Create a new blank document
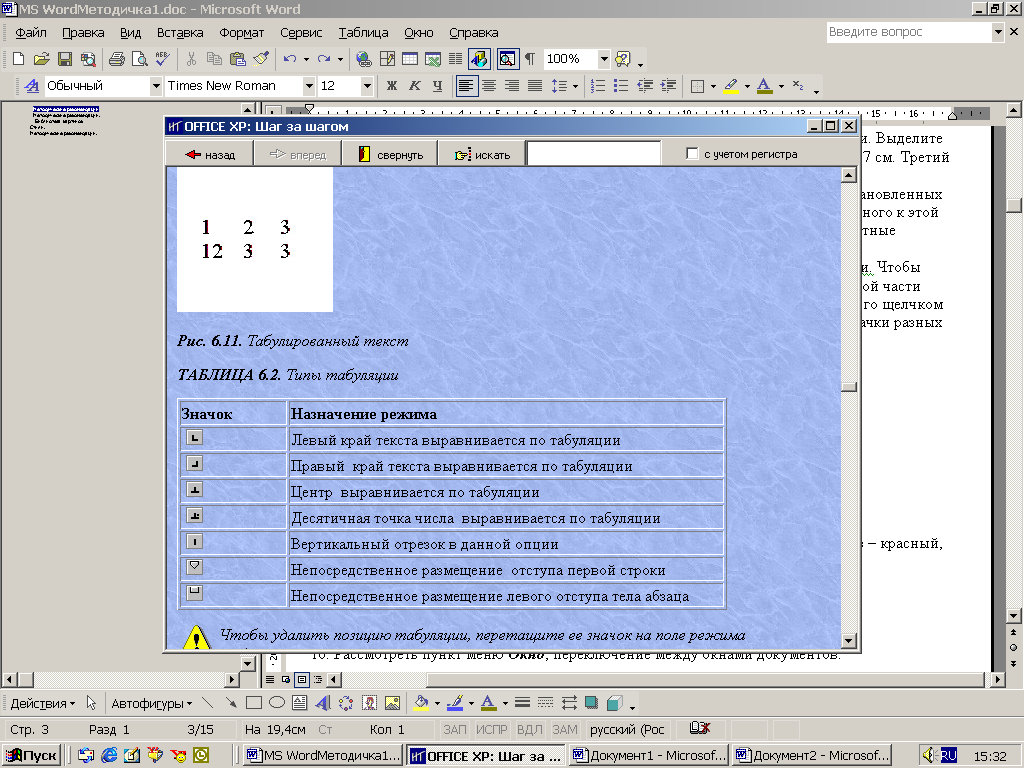 [x=18, y=59]
